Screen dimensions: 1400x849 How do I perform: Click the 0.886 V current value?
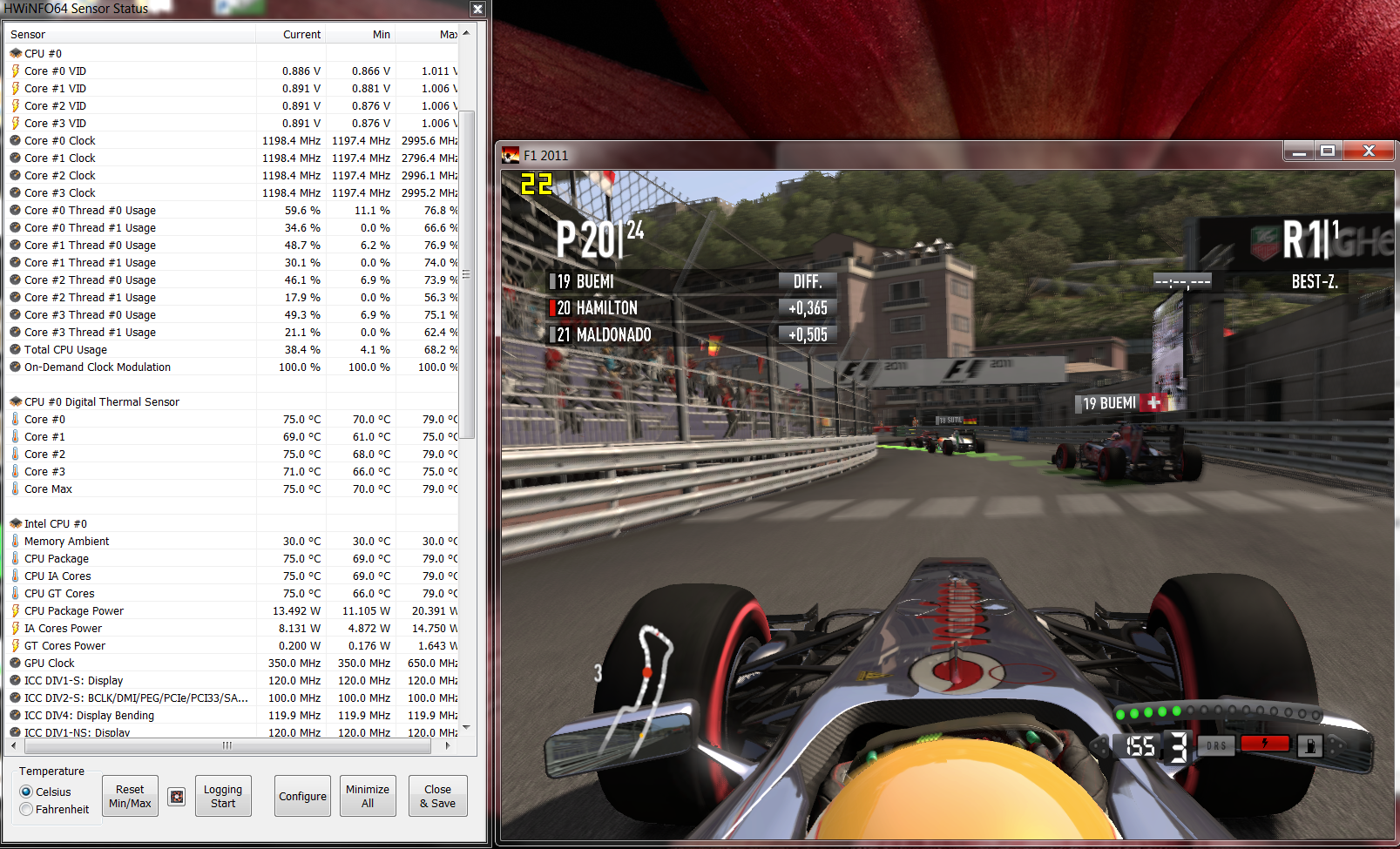[301, 71]
